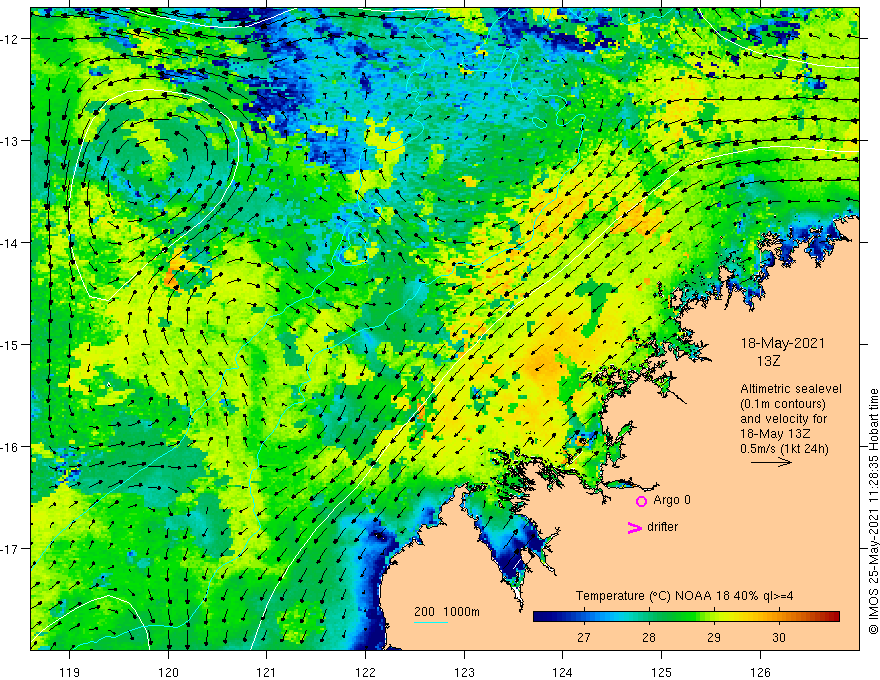
Task: Click the -16 latitude axis label
Action: pos(11,447)
